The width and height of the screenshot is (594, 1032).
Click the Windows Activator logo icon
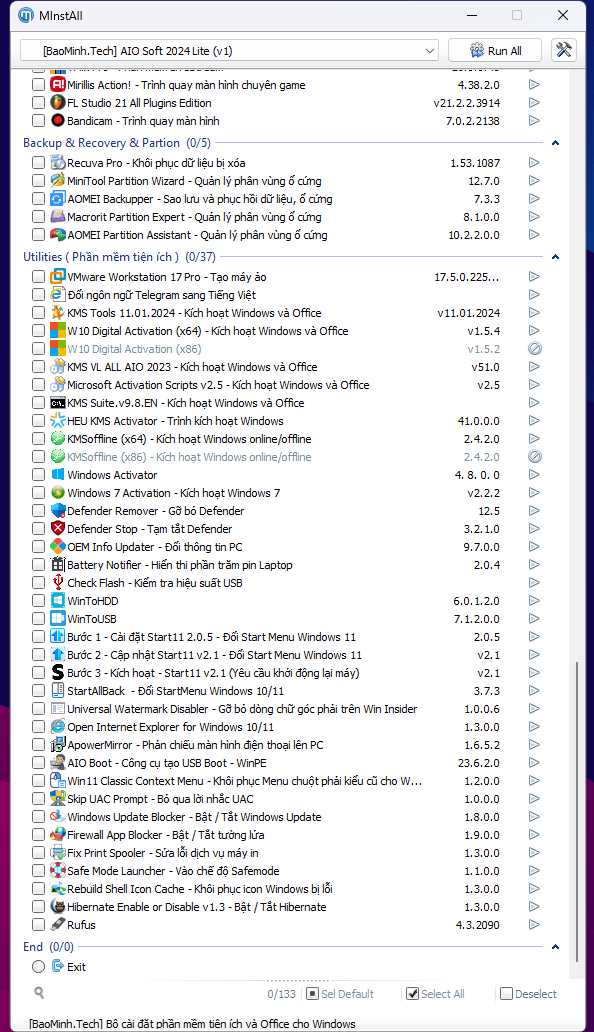point(58,475)
